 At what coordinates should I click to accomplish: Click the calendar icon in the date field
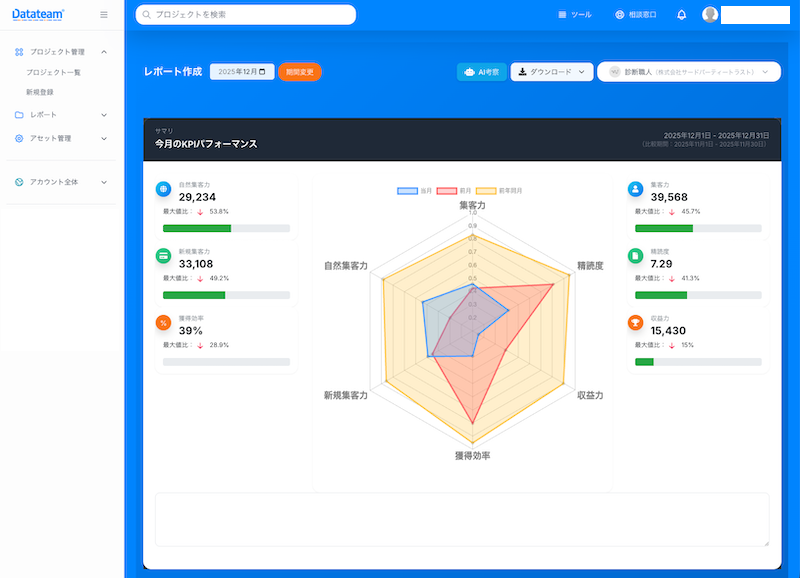point(262,72)
